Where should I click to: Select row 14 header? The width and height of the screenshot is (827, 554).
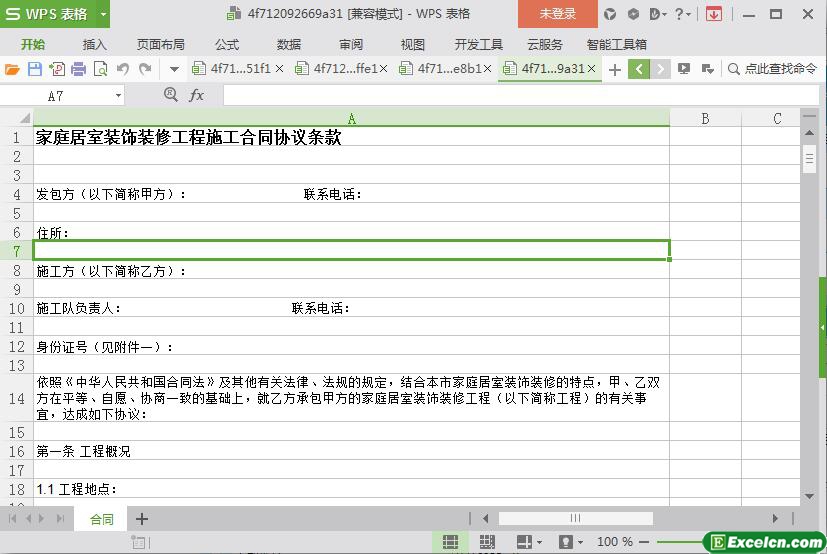click(16, 398)
